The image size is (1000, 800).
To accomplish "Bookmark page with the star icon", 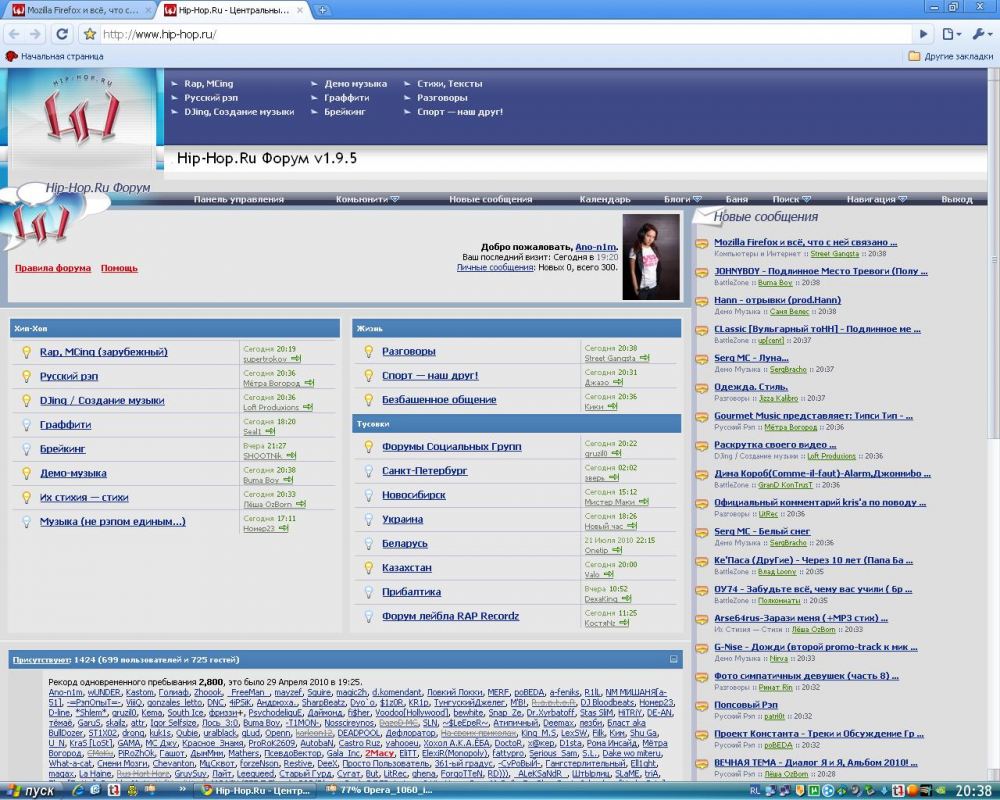I will [x=90, y=34].
